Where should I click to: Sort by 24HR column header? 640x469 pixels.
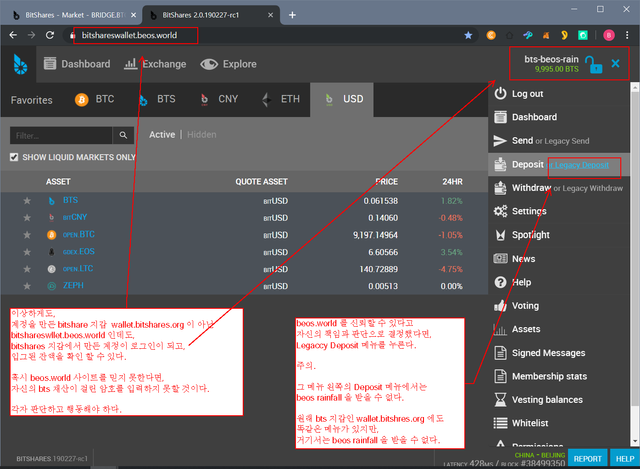pos(452,182)
